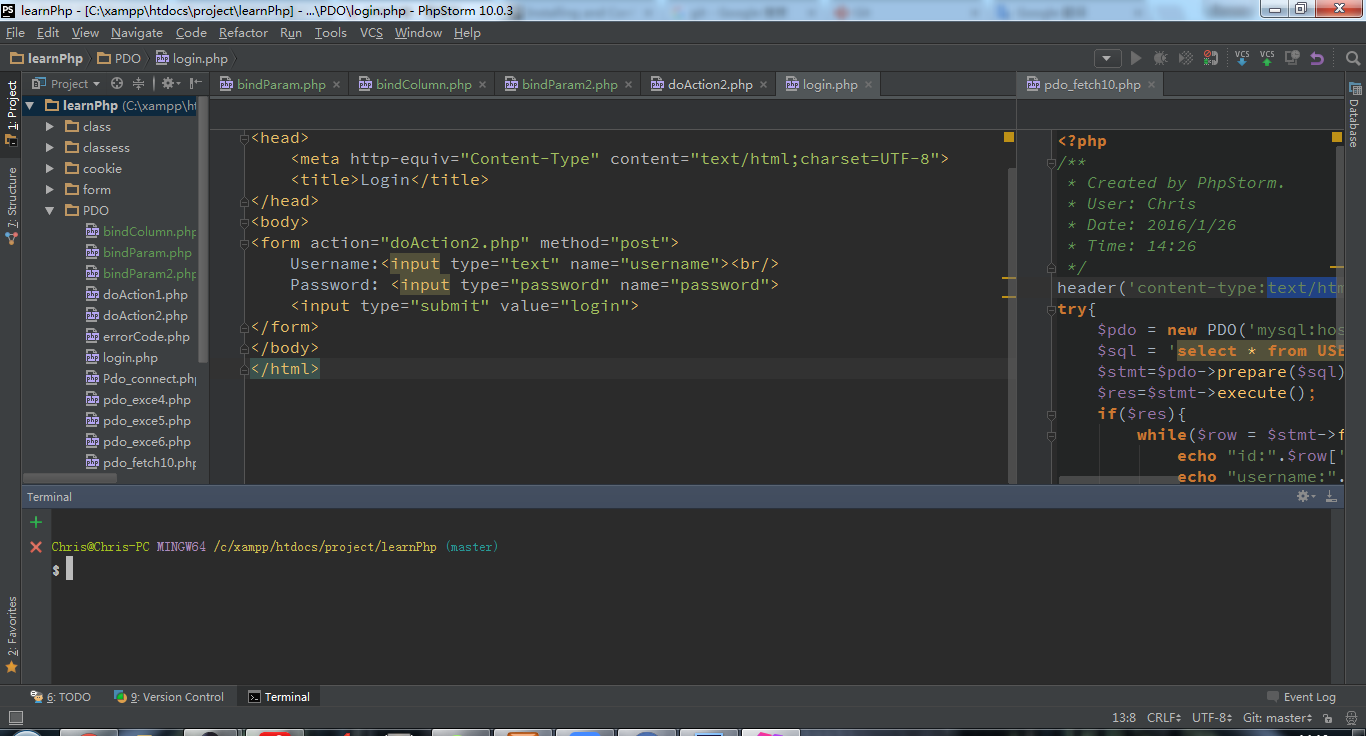Click the Listen for PHP Debug Connections phone icon
Viewport: 1366px width, 736px height.
(1211, 58)
